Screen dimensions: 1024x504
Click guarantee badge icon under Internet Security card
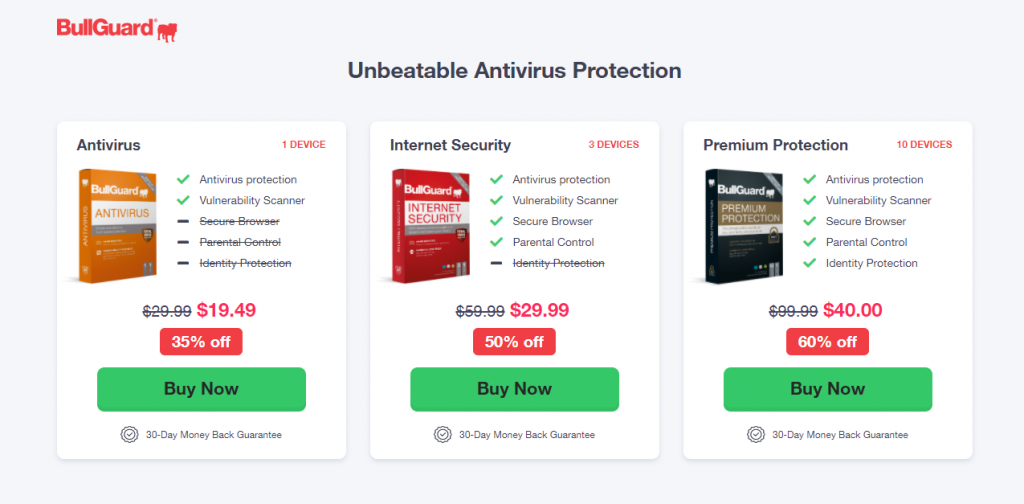(x=443, y=434)
